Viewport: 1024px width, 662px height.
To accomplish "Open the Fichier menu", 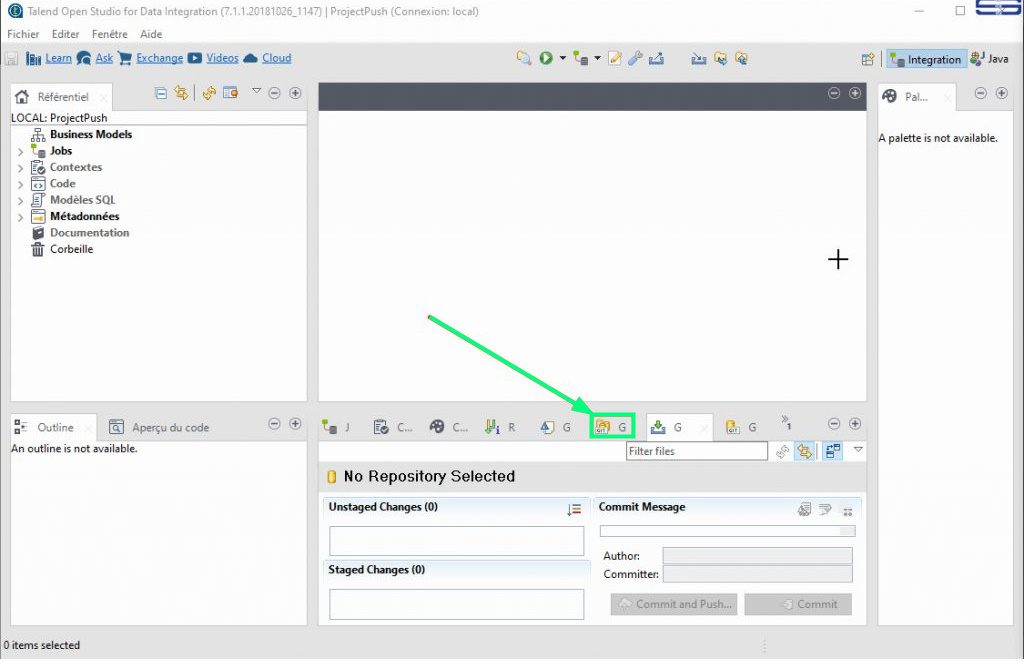I will (23, 34).
